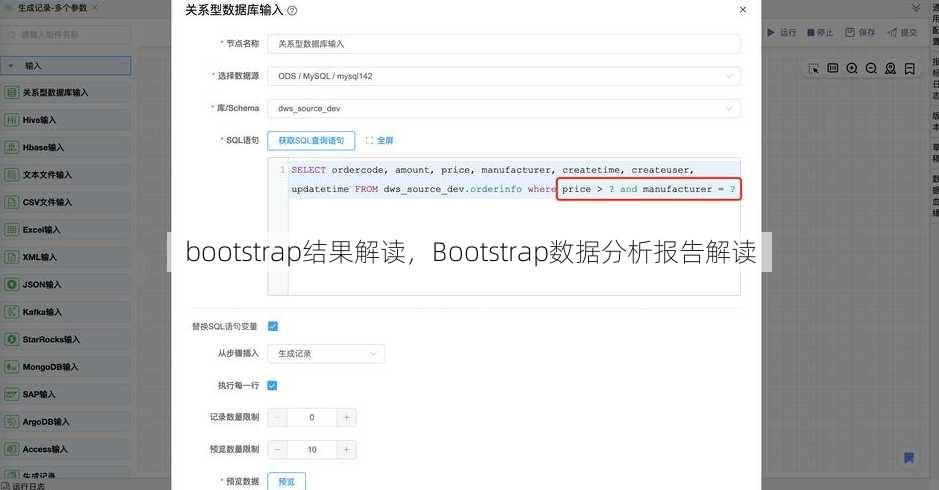Click the StarRocks输入 component icon
Screen dimensions: 939x490
click(x=11, y=340)
